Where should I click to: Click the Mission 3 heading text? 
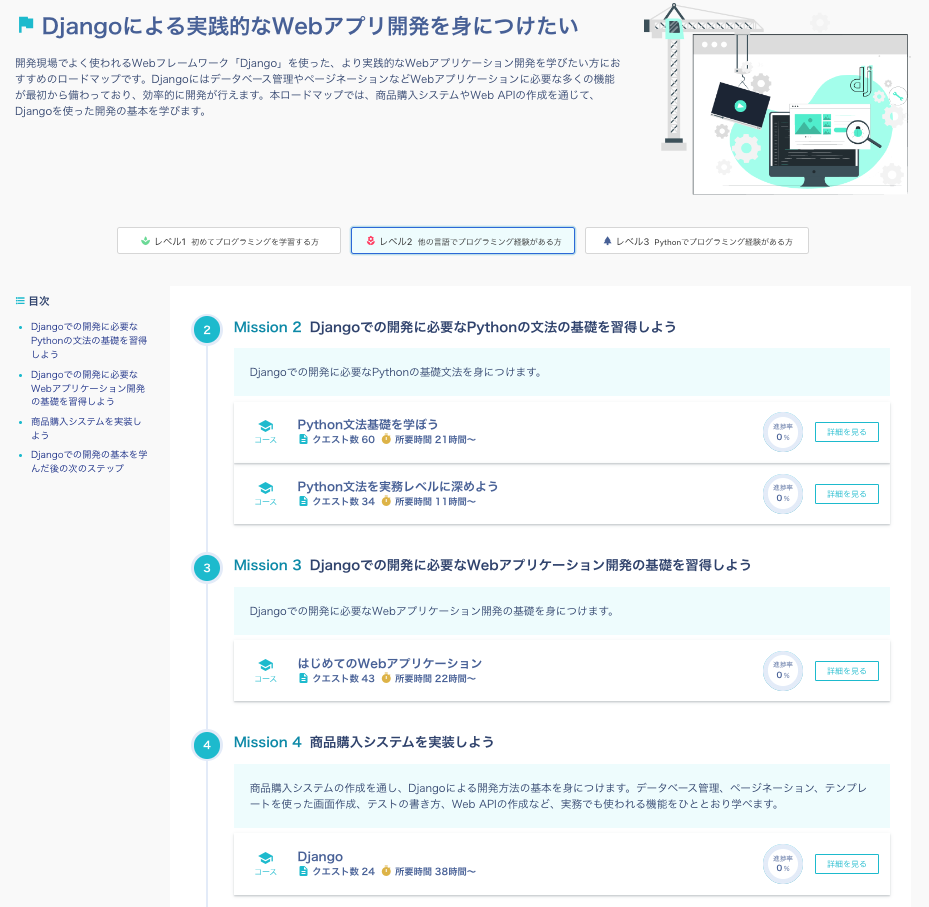[492, 565]
